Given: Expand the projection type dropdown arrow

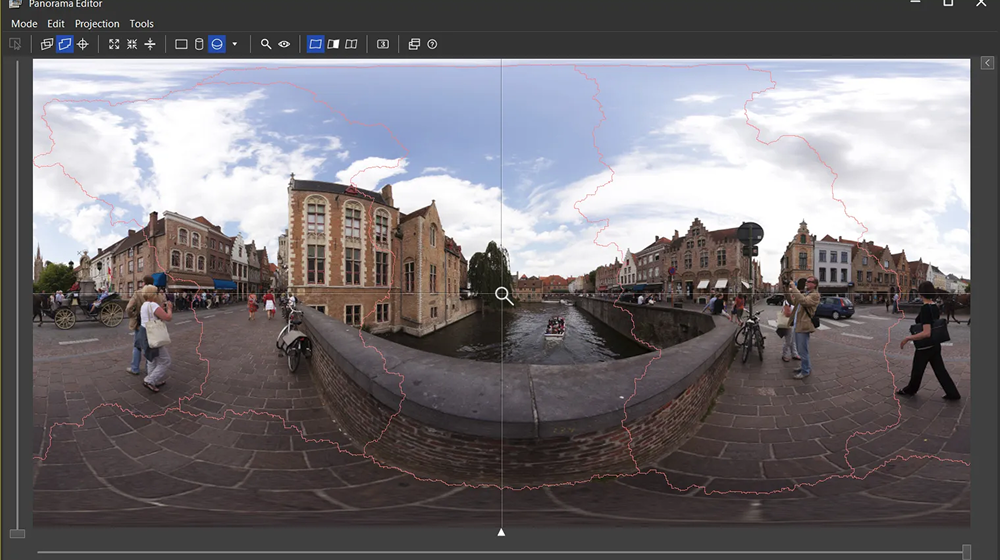Looking at the screenshot, I should coord(235,44).
